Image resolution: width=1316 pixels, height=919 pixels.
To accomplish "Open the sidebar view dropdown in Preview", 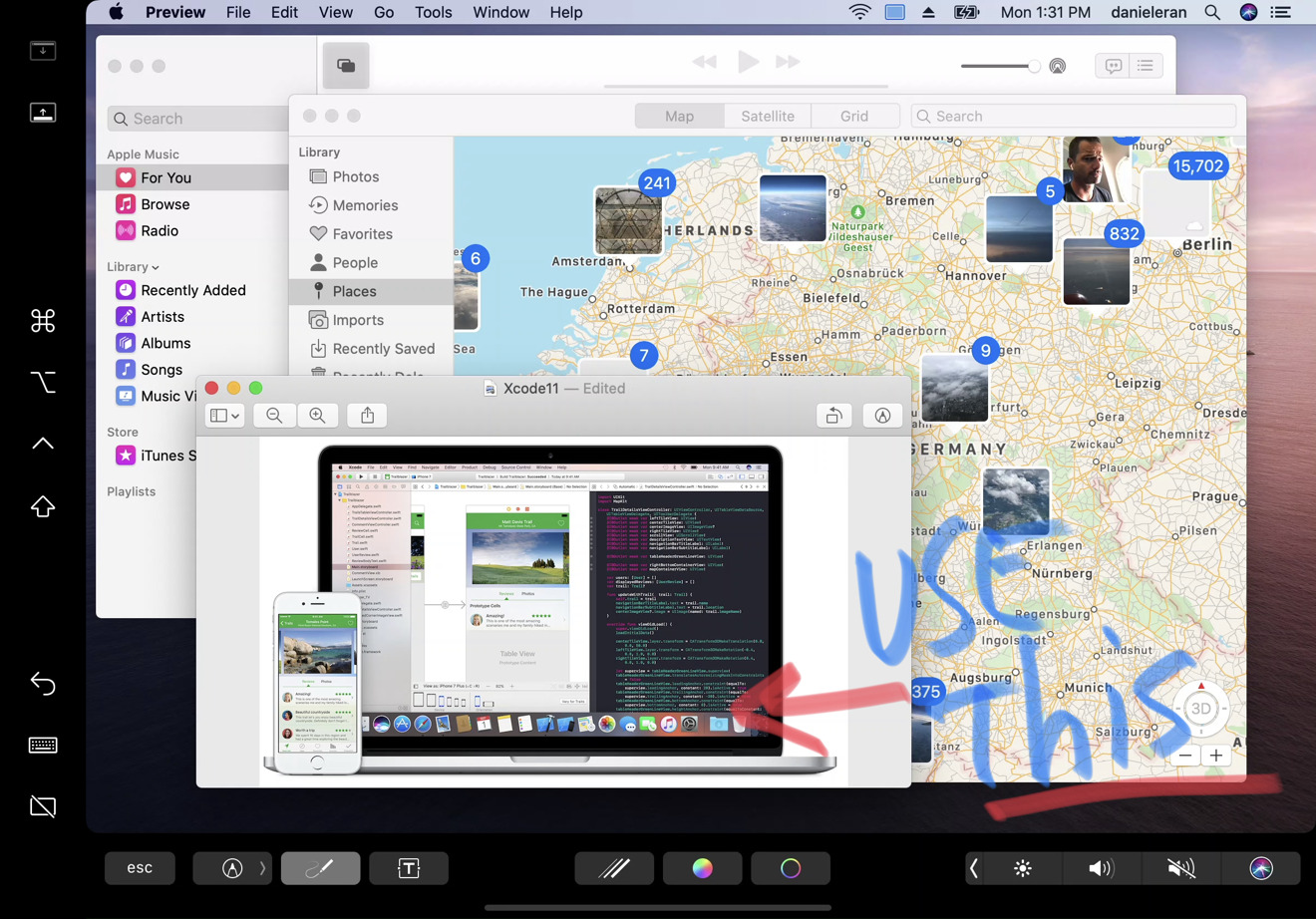I will [224, 416].
